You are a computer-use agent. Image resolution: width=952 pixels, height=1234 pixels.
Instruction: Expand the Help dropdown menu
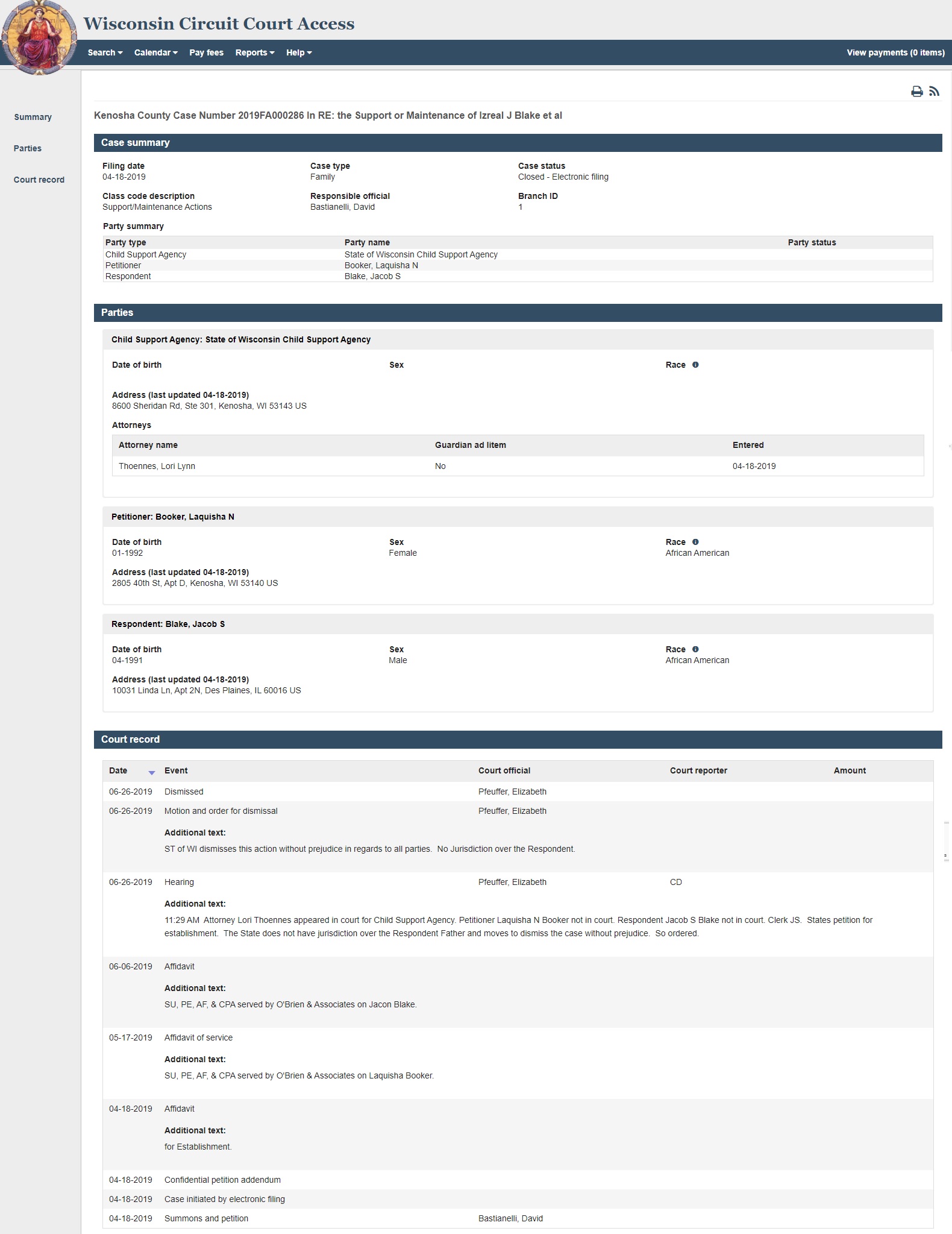tap(299, 52)
